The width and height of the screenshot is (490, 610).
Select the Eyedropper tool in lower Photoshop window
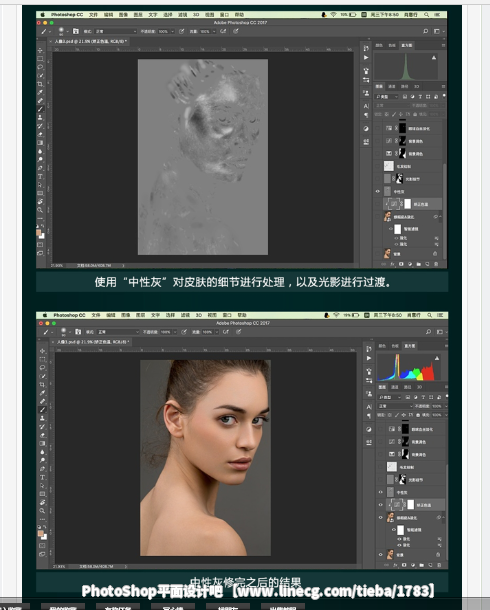point(42,393)
